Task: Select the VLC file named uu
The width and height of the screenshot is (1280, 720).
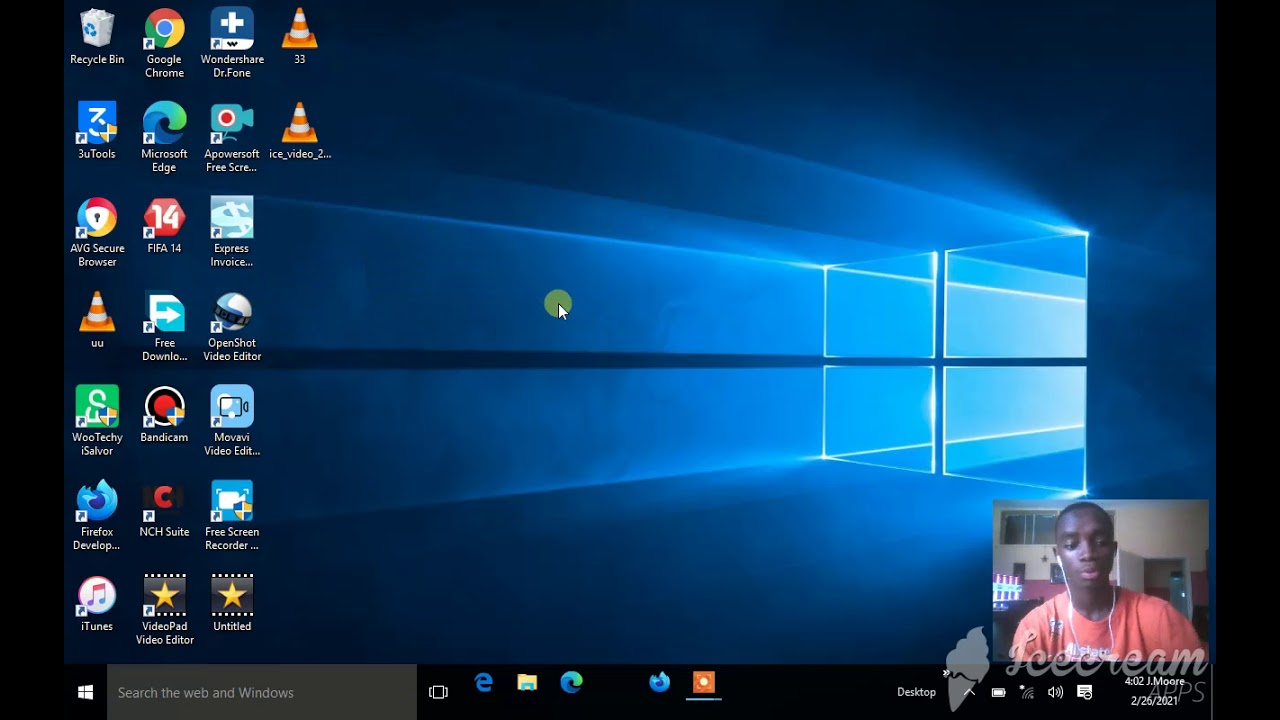Action: pos(97,321)
